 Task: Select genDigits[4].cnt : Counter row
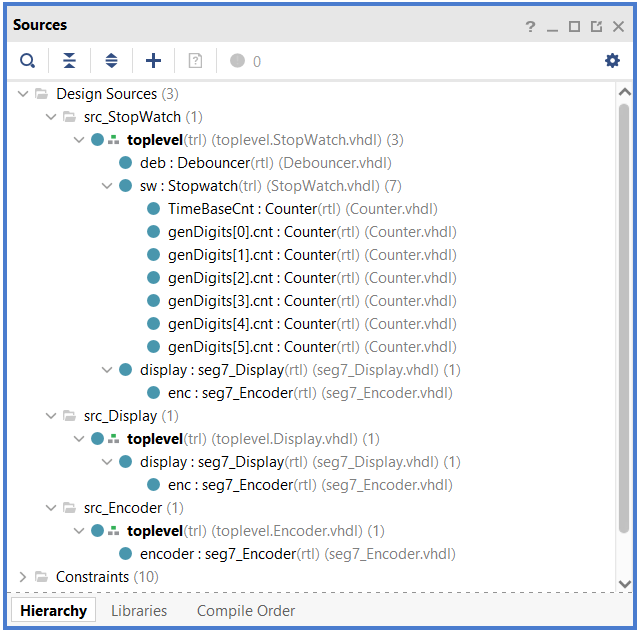(312, 324)
